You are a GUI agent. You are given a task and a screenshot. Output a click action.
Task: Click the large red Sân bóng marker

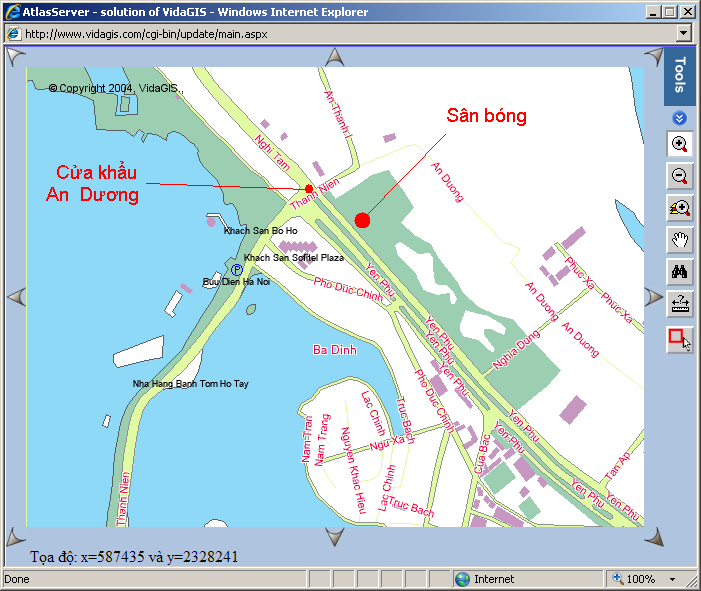coord(362,220)
